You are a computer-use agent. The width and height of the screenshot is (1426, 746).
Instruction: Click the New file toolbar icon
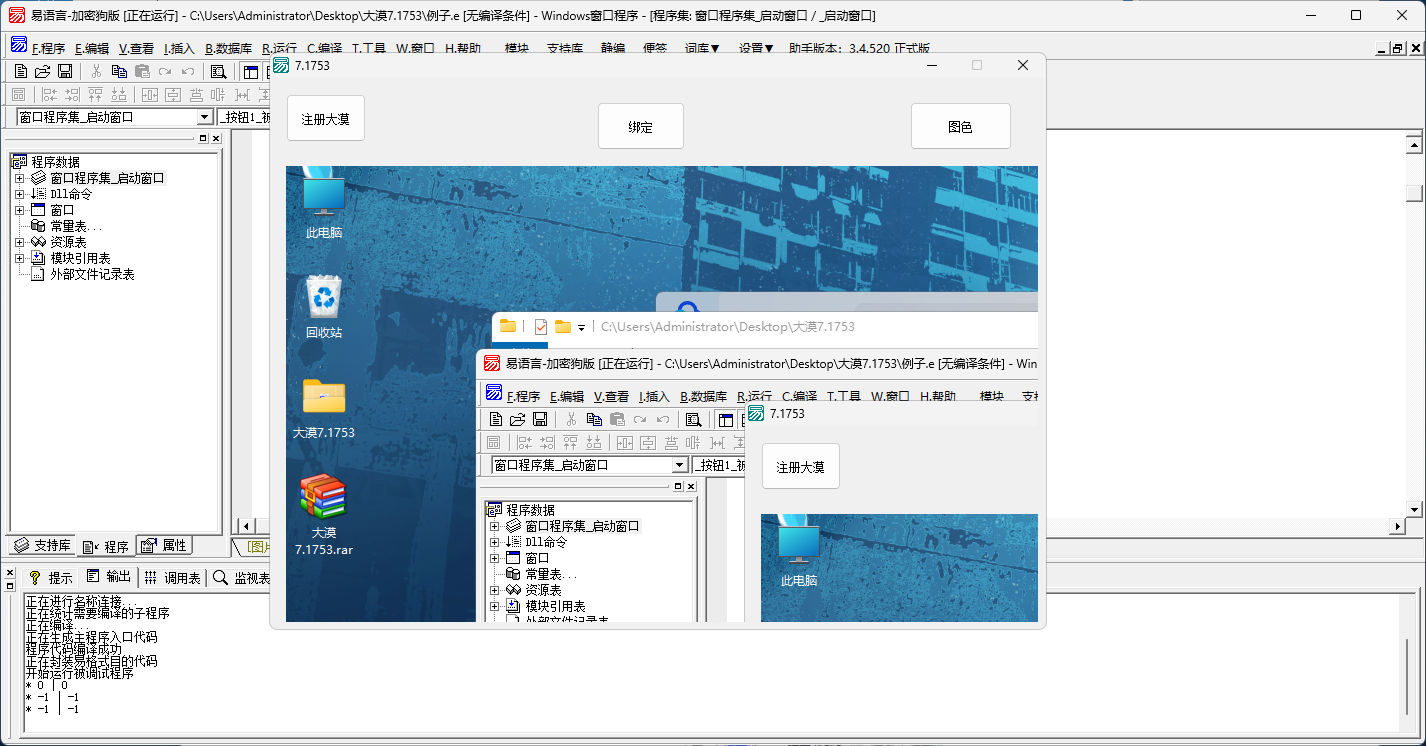click(x=20, y=71)
